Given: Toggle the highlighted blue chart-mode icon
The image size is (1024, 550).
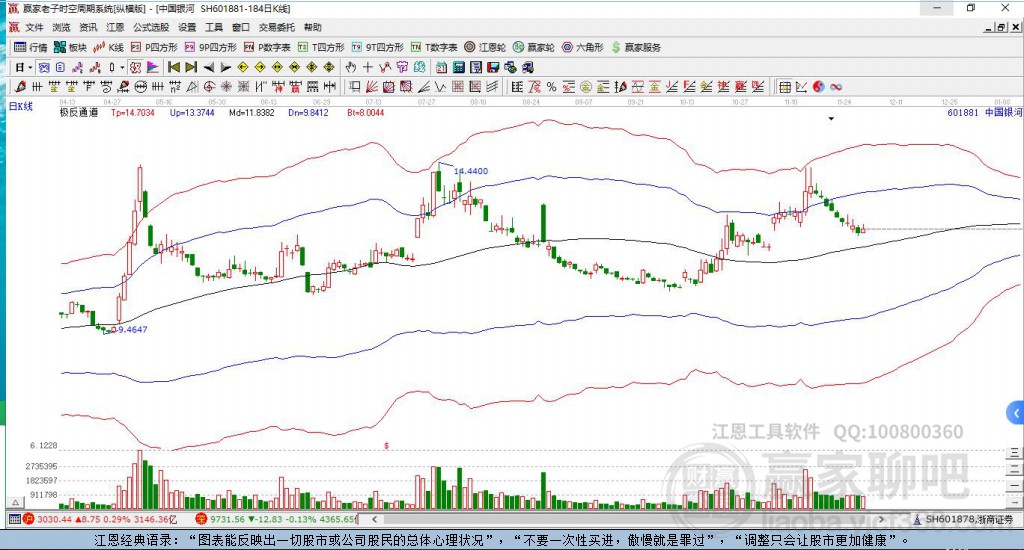Looking at the screenshot, I should click(x=43, y=67).
